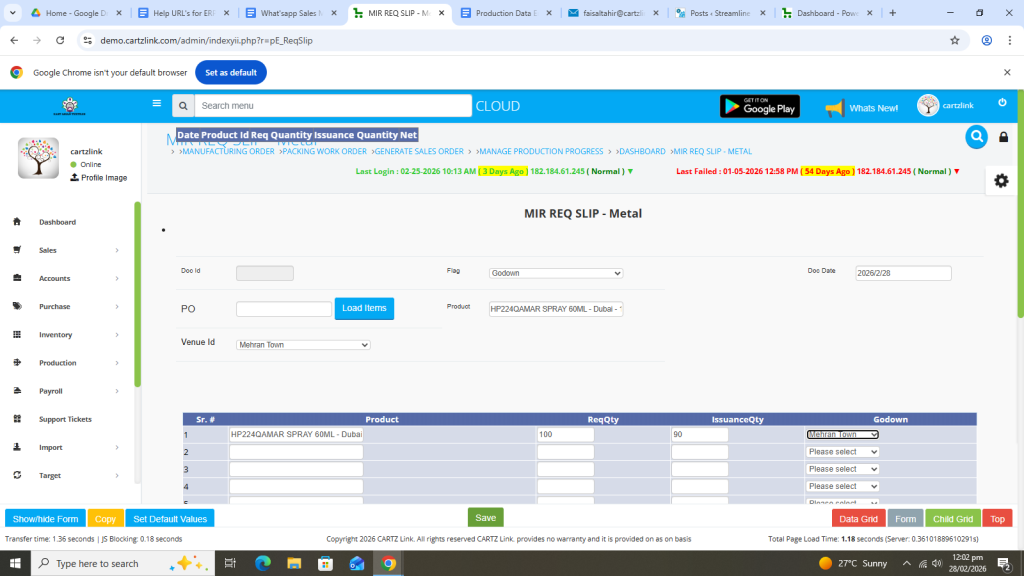This screenshot has width=1024, height=576.
Task: Expand the Sales sidebar menu
Action: pos(66,250)
